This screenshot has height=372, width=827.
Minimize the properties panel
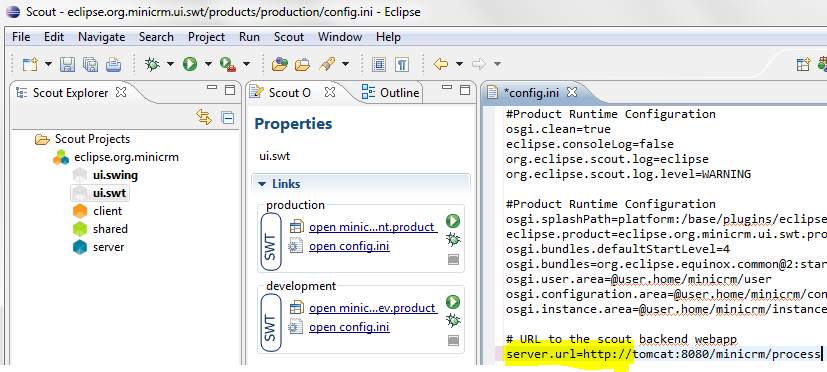[447, 88]
